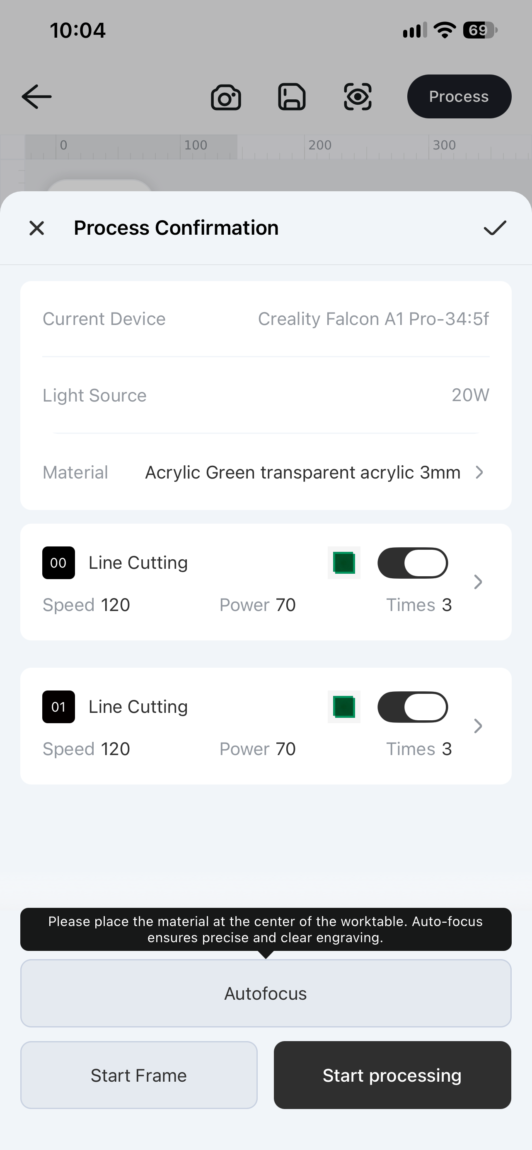Tap the back arrow icon
This screenshot has width=532, height=1150.
click(x=37, y=97)
